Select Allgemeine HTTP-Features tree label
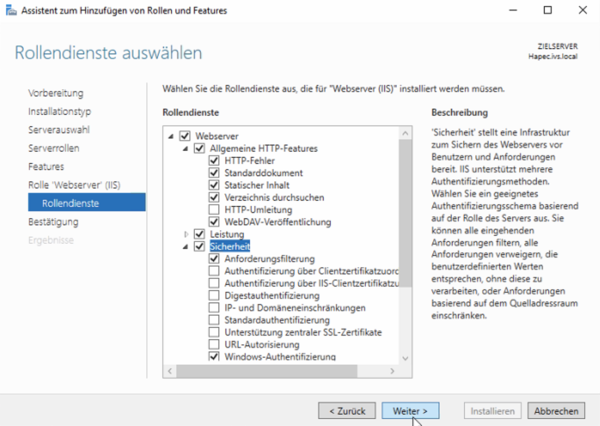600x426 pixels. coord(264,148)
